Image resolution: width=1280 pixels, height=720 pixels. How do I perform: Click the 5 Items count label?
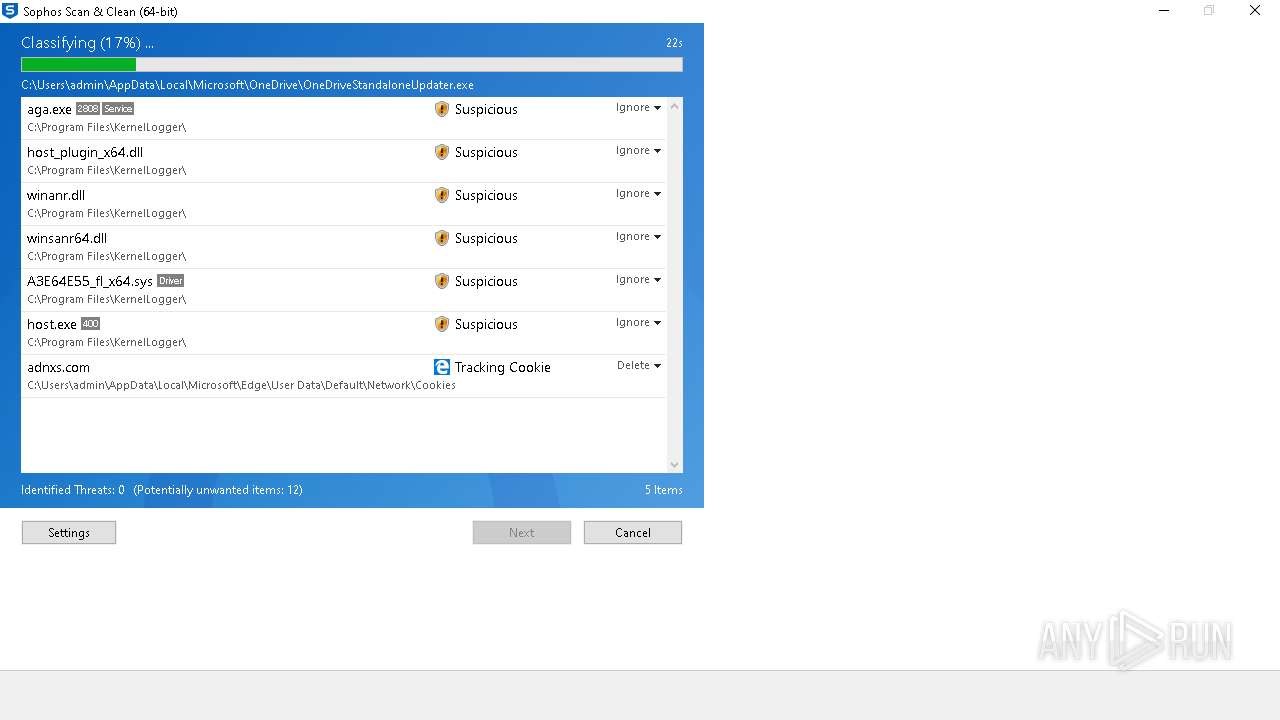point(663,490)
